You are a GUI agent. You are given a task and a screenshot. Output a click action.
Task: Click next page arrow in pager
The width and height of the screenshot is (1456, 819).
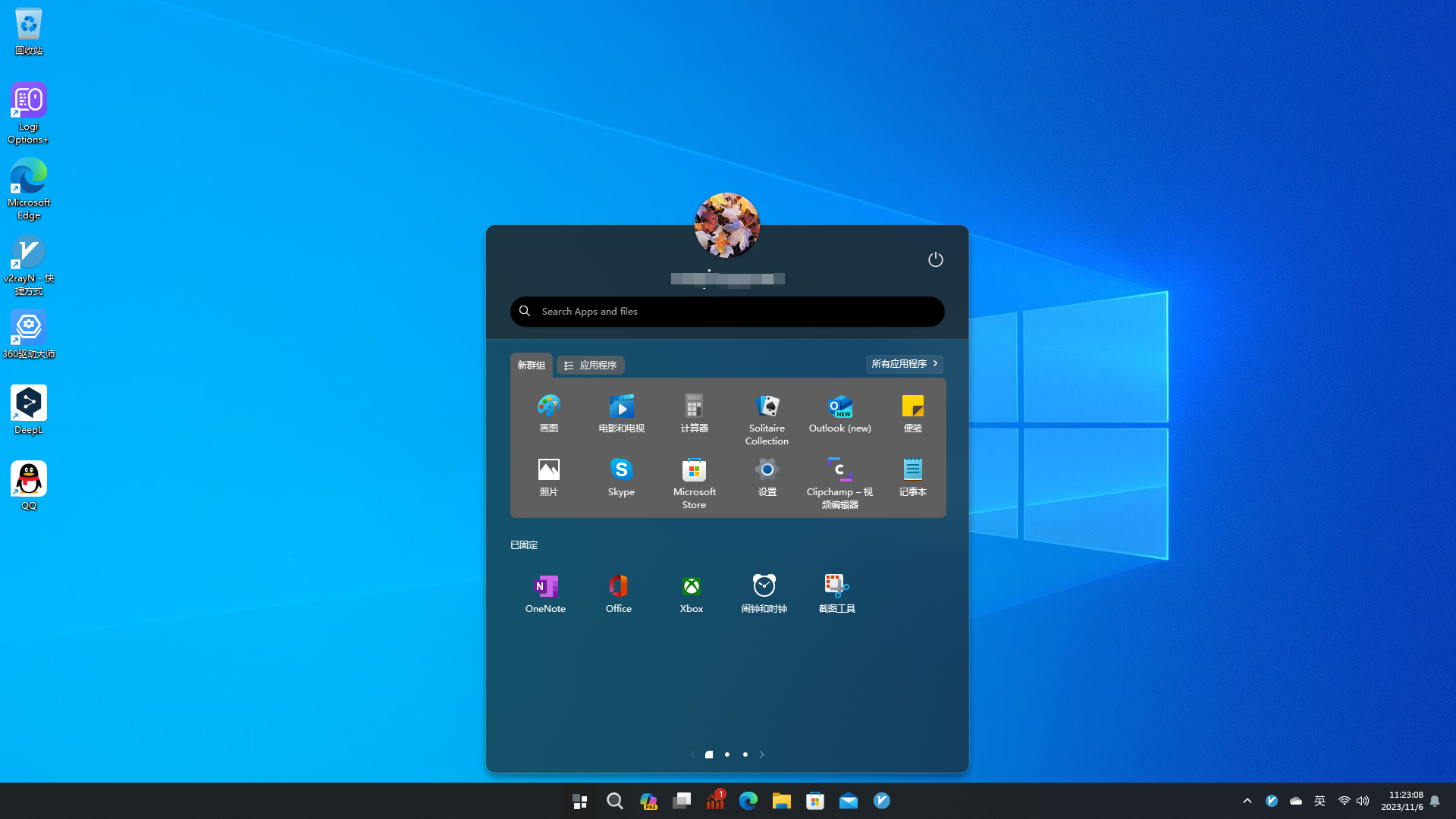pos(762,755)
